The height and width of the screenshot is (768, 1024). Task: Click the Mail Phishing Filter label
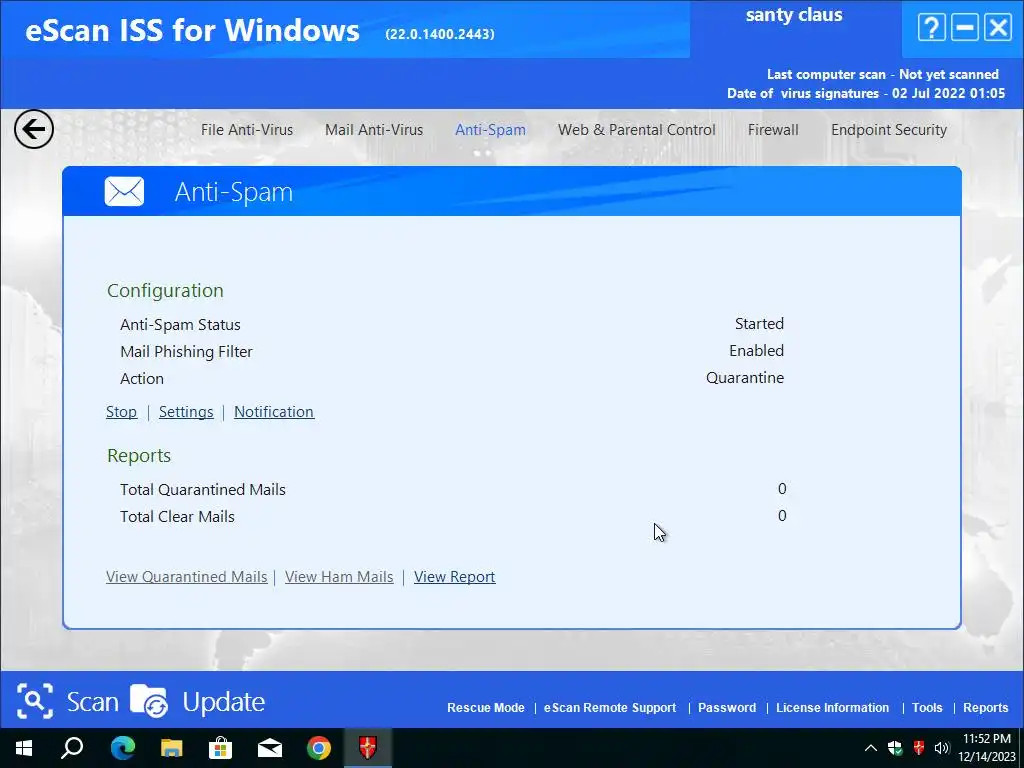186,352
